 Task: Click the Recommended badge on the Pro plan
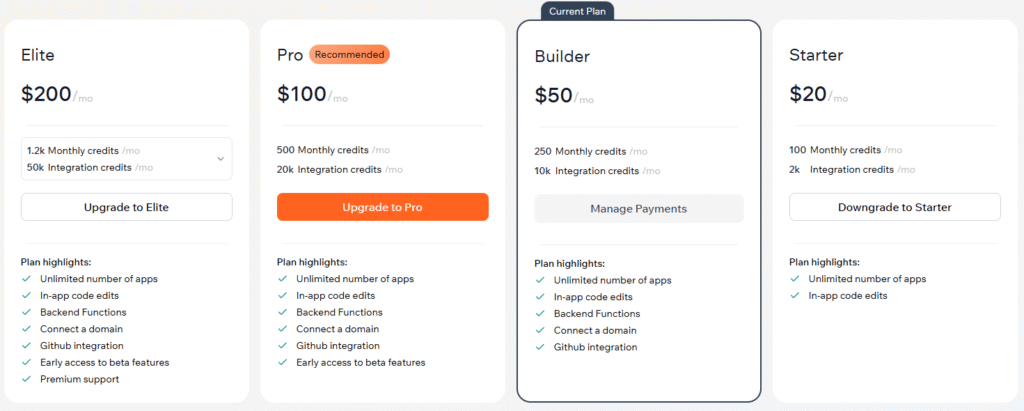(349, 54)
